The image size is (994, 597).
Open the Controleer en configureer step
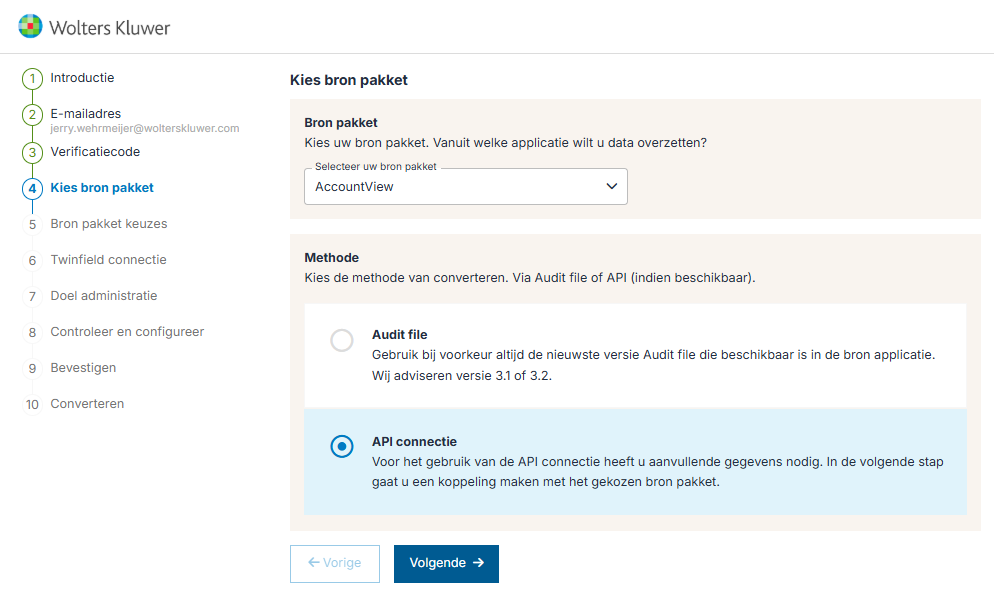tap(127, 332)
